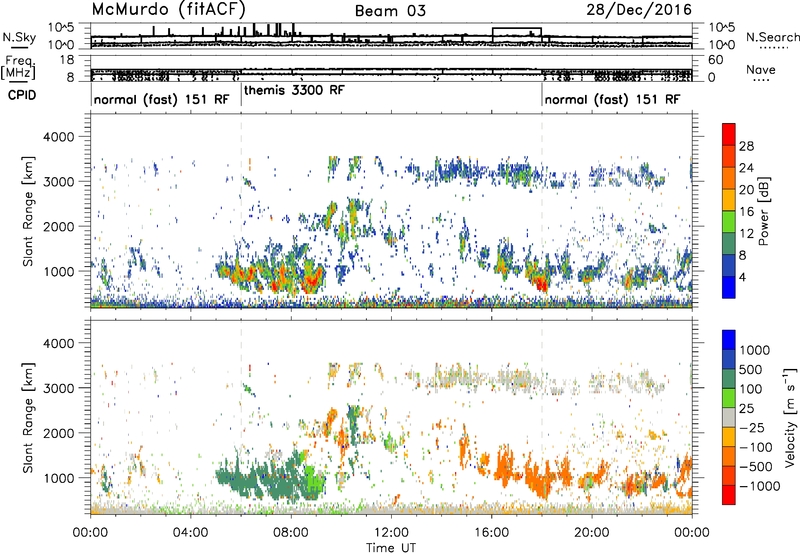Select the "4000" tick of the power panel

(59, 137)
